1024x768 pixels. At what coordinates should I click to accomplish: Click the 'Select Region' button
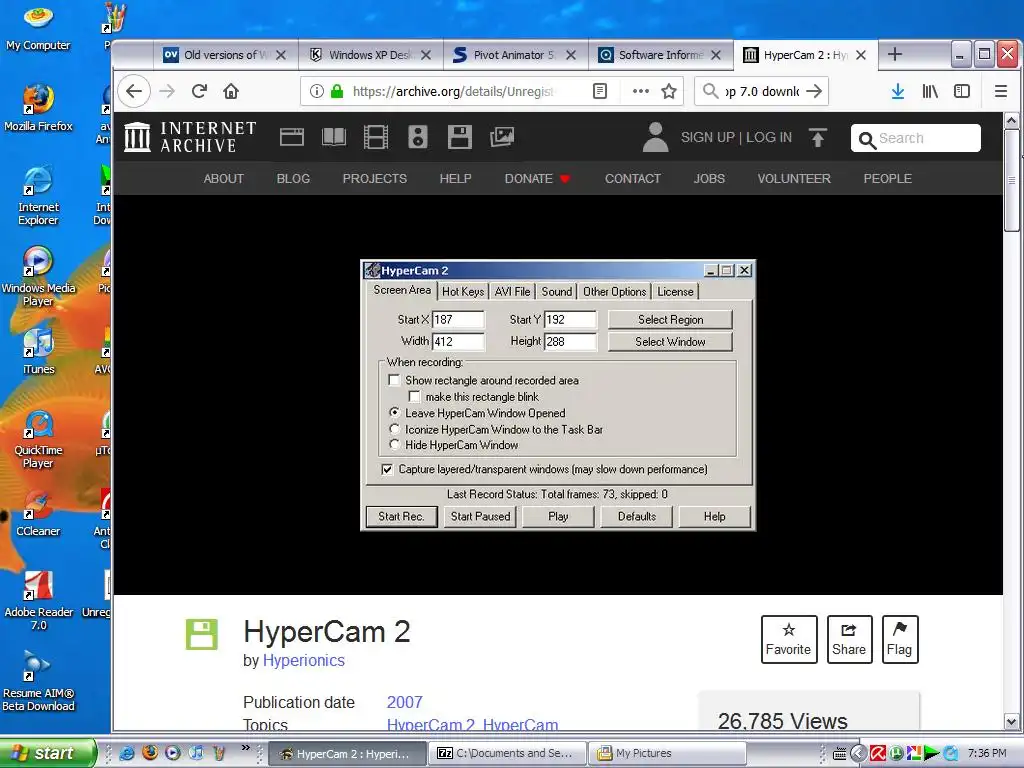670,319
